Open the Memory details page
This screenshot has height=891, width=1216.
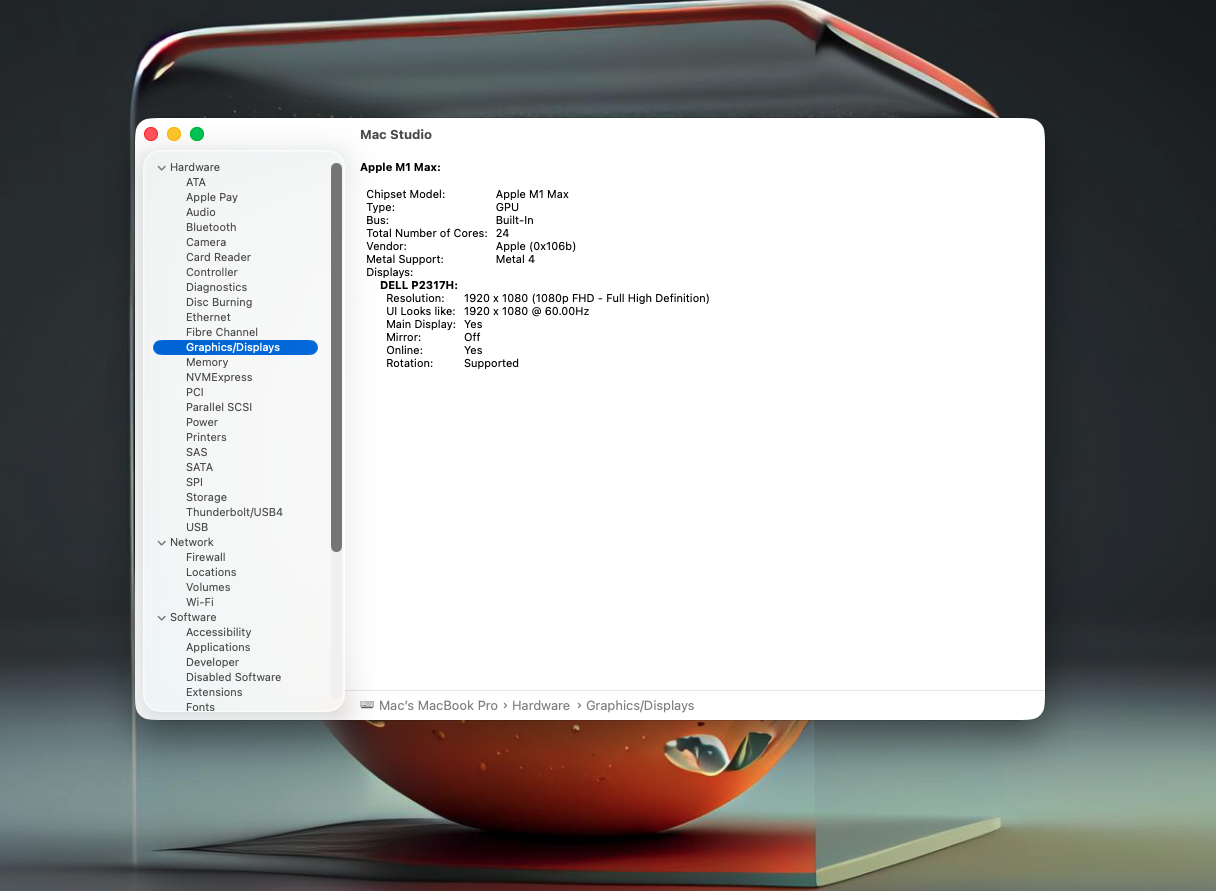[207, 362]
